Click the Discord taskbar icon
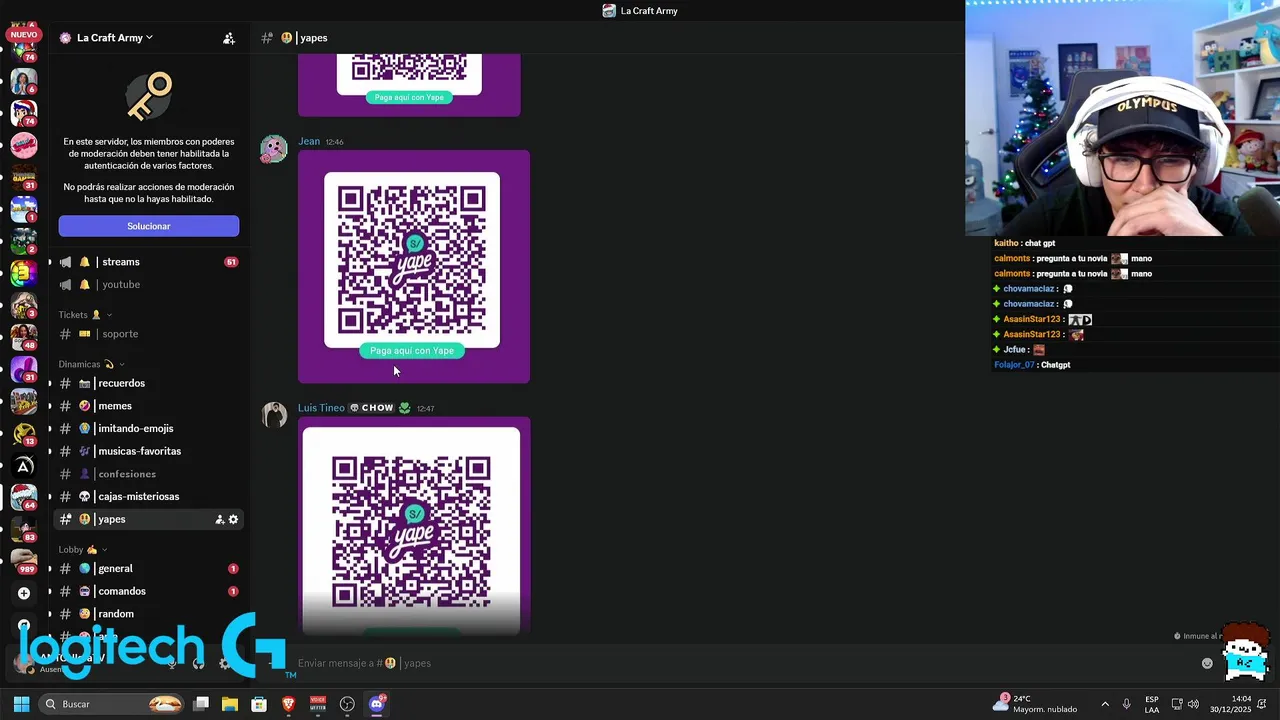 point(377,704)
